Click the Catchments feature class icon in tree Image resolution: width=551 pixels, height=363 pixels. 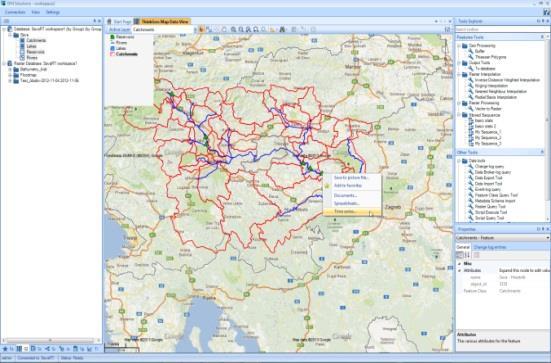tap(22, 40)
